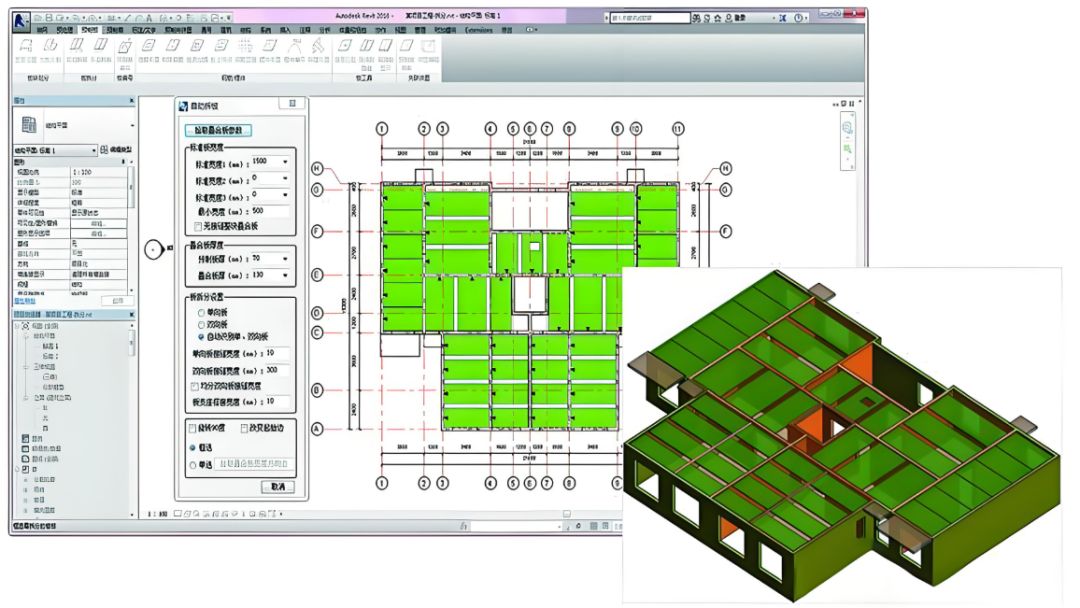This screenshot has height=608, width=1080.
Task: Select the 自动识别单、双向板 radio button
Action: [x=201, y=337]
